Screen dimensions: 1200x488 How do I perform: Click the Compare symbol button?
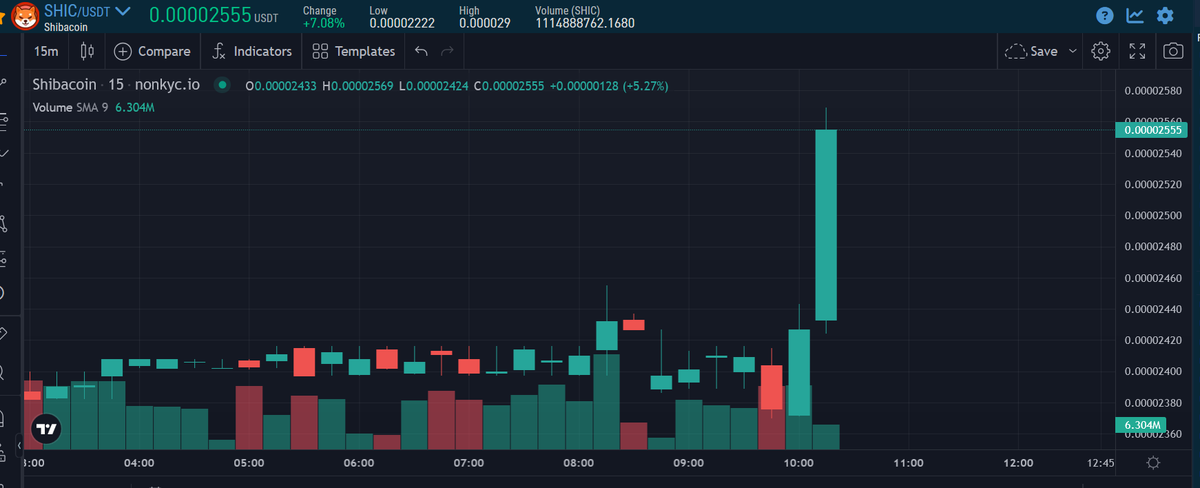pos(152,51)
